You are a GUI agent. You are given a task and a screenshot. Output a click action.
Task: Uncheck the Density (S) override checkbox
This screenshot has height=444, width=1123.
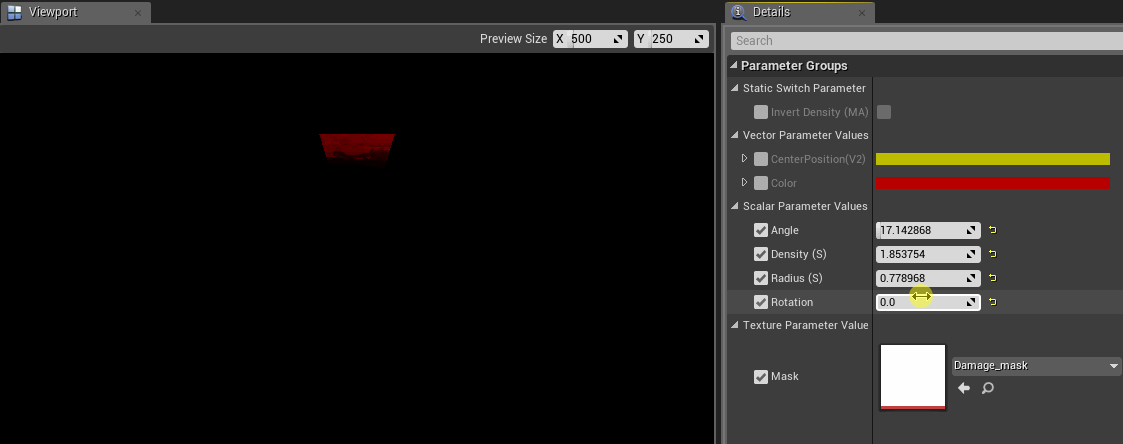(x=761, y=254)
